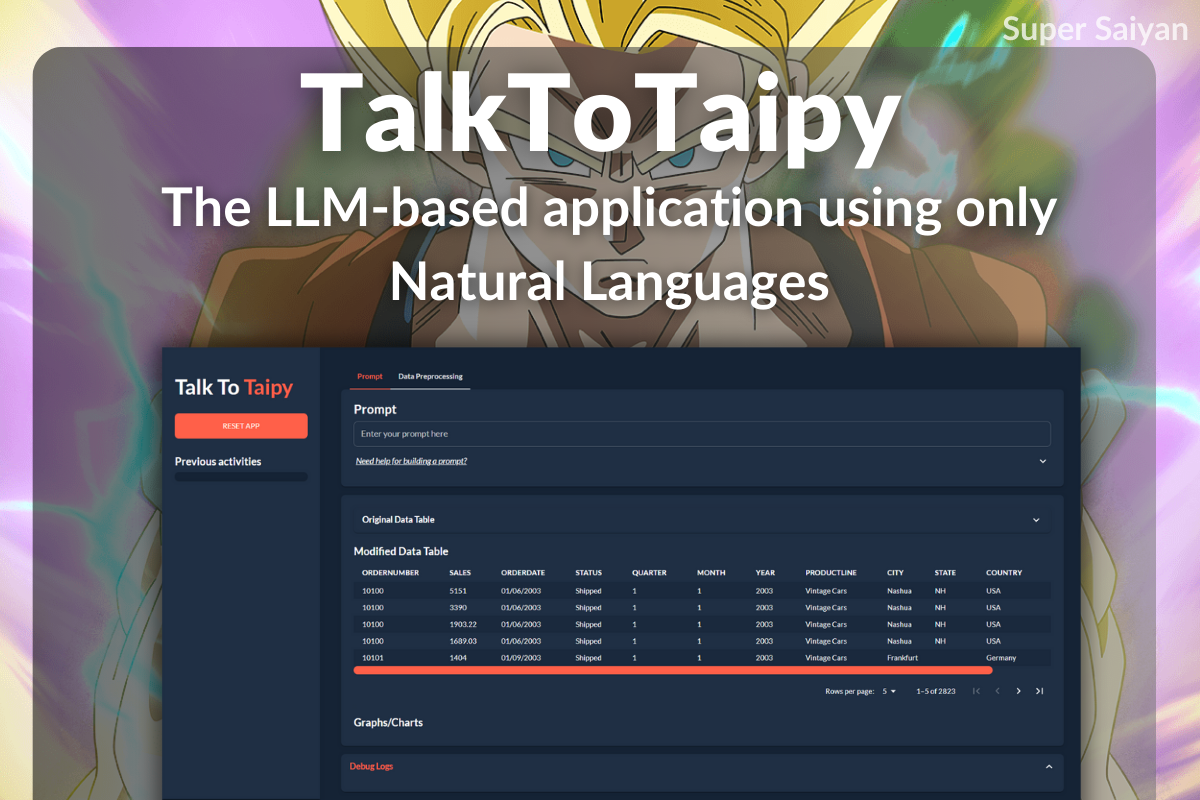Select sales cell 1689.03
The height and width of the screenshot is (800, 1200).
pyautogui.click(x=463, y=641)
